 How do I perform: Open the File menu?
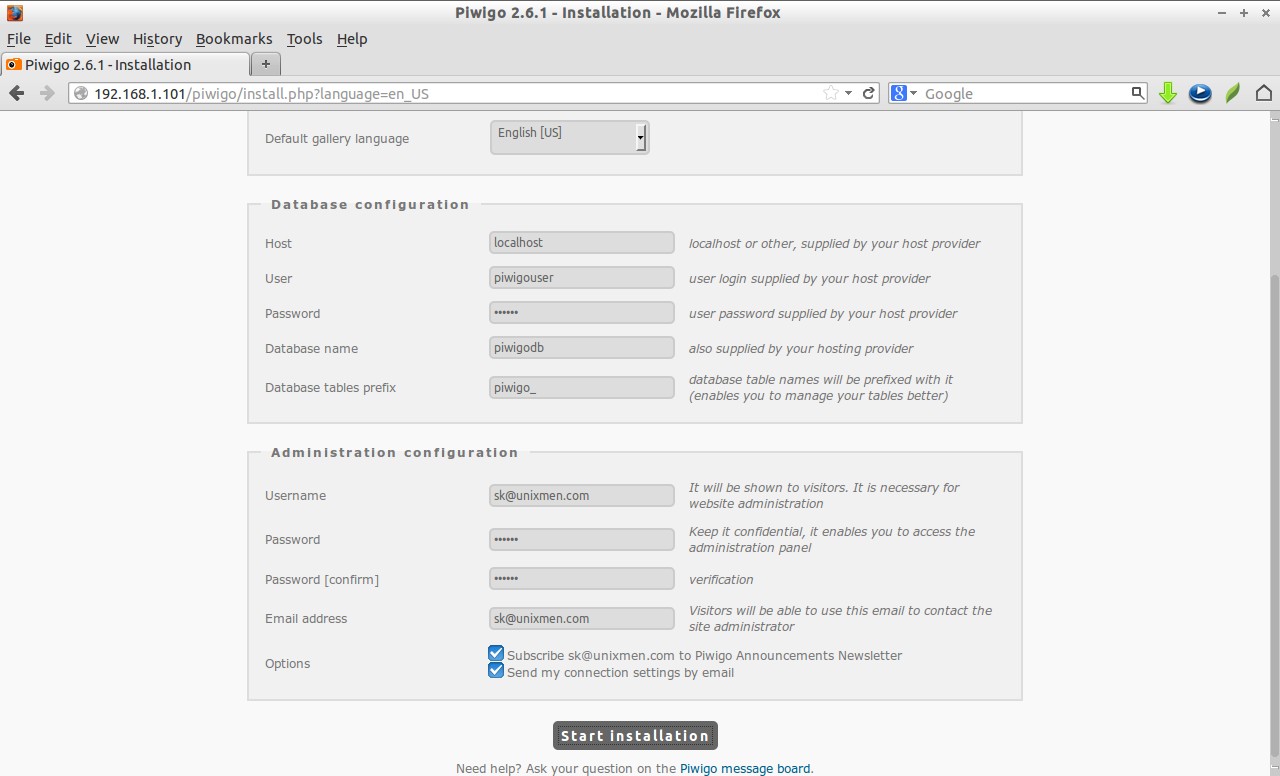coord(18,39)
